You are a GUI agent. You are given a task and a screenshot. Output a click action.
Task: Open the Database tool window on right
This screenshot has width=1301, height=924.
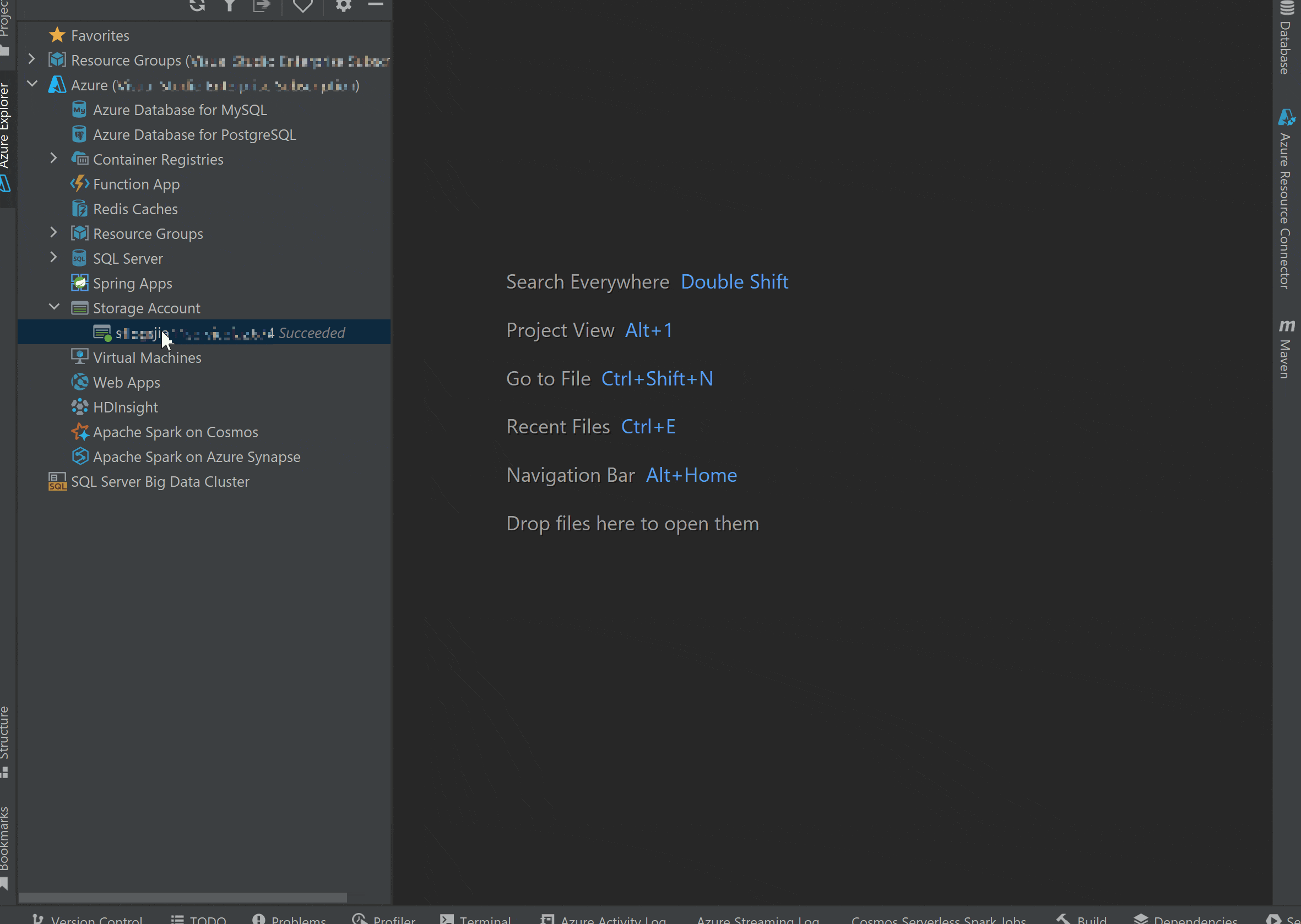(x=1286, y=37)
